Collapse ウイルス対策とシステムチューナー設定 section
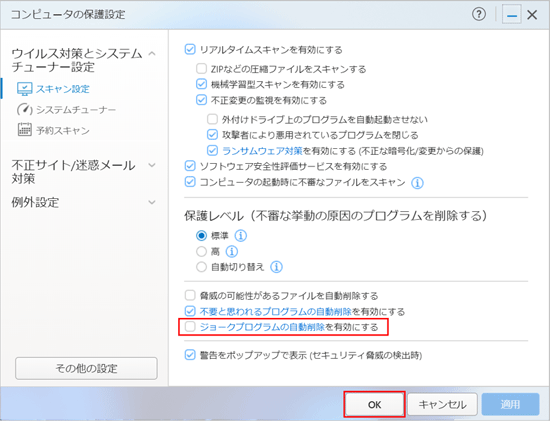This screenshot has width=550, height=421. tap(152, 54)
